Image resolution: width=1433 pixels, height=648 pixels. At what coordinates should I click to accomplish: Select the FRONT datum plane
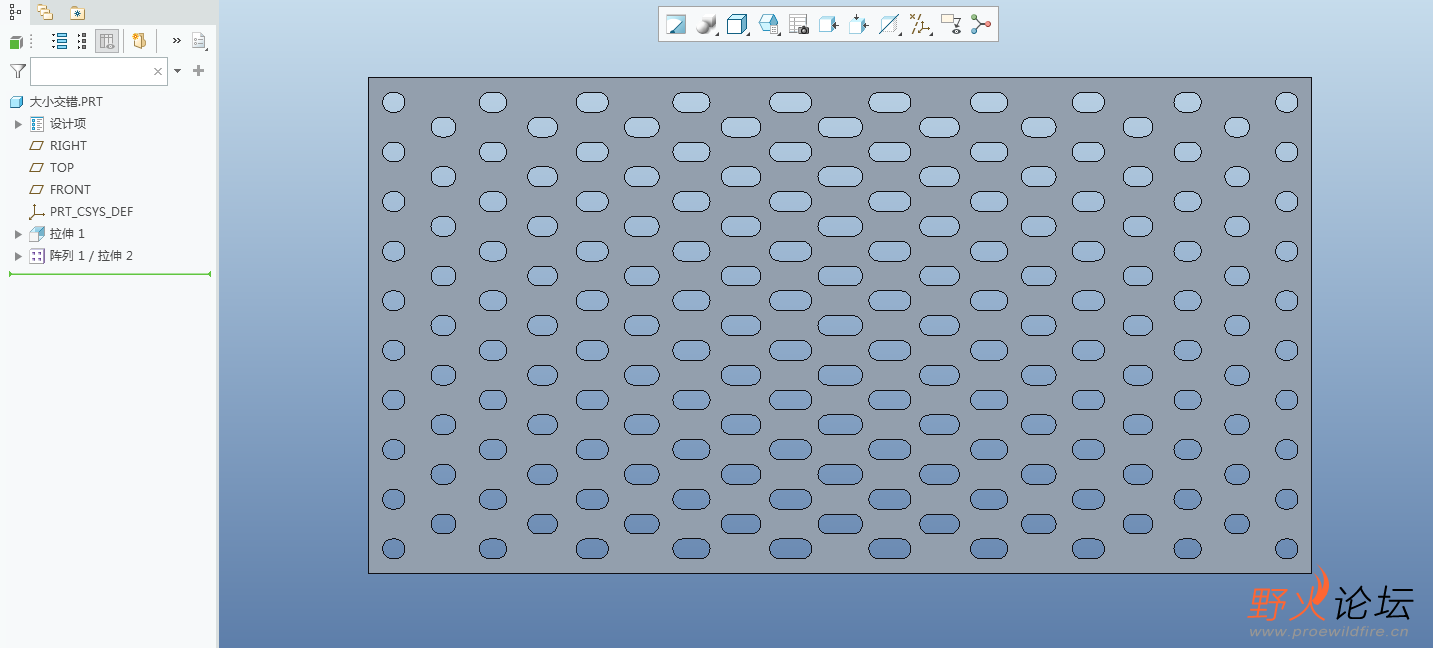(70, 190)
